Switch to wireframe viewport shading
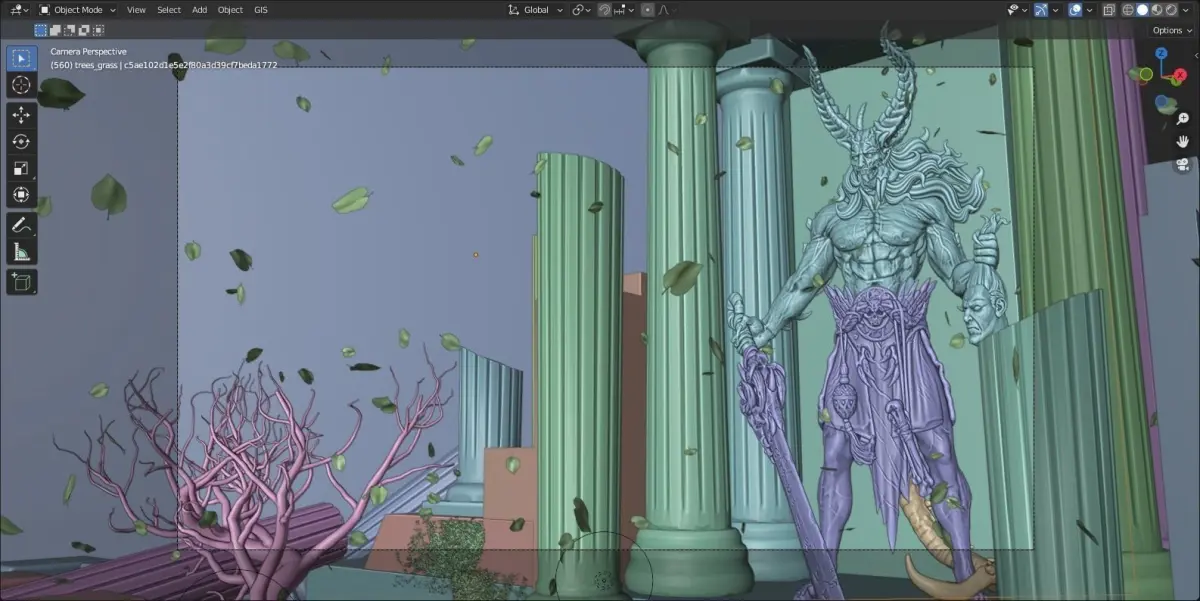 click(1128, 10)
